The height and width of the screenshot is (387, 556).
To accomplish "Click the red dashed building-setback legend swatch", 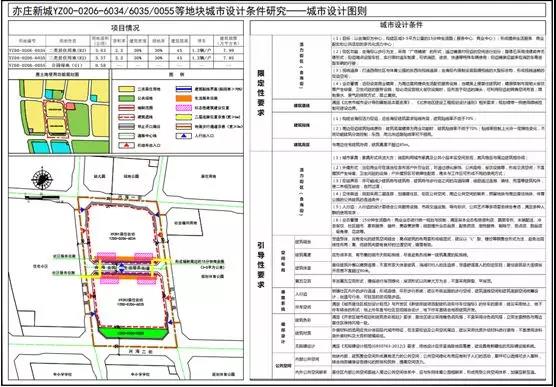I will point(127,117).
